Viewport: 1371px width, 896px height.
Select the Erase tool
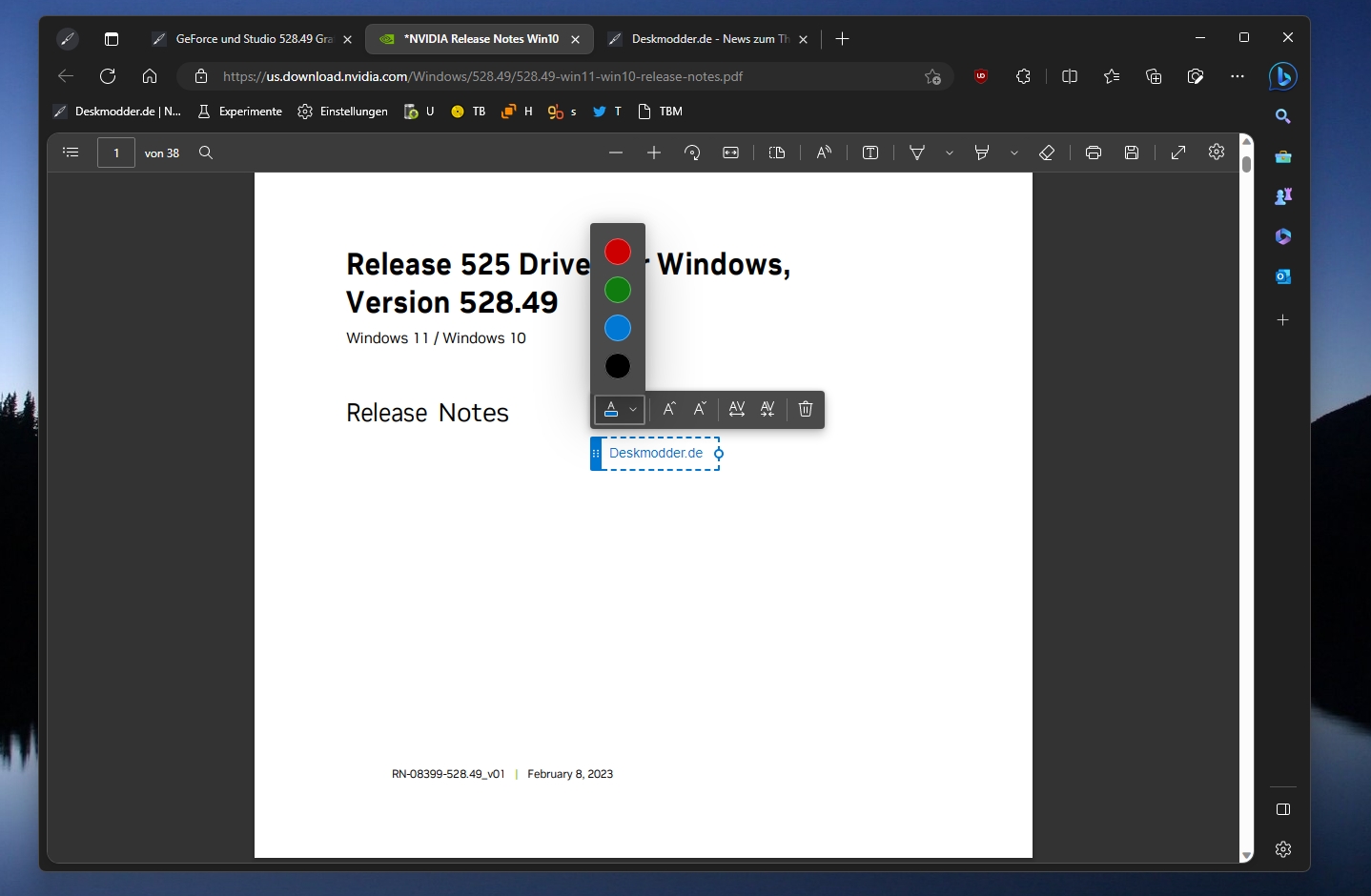coord(1047,153)
